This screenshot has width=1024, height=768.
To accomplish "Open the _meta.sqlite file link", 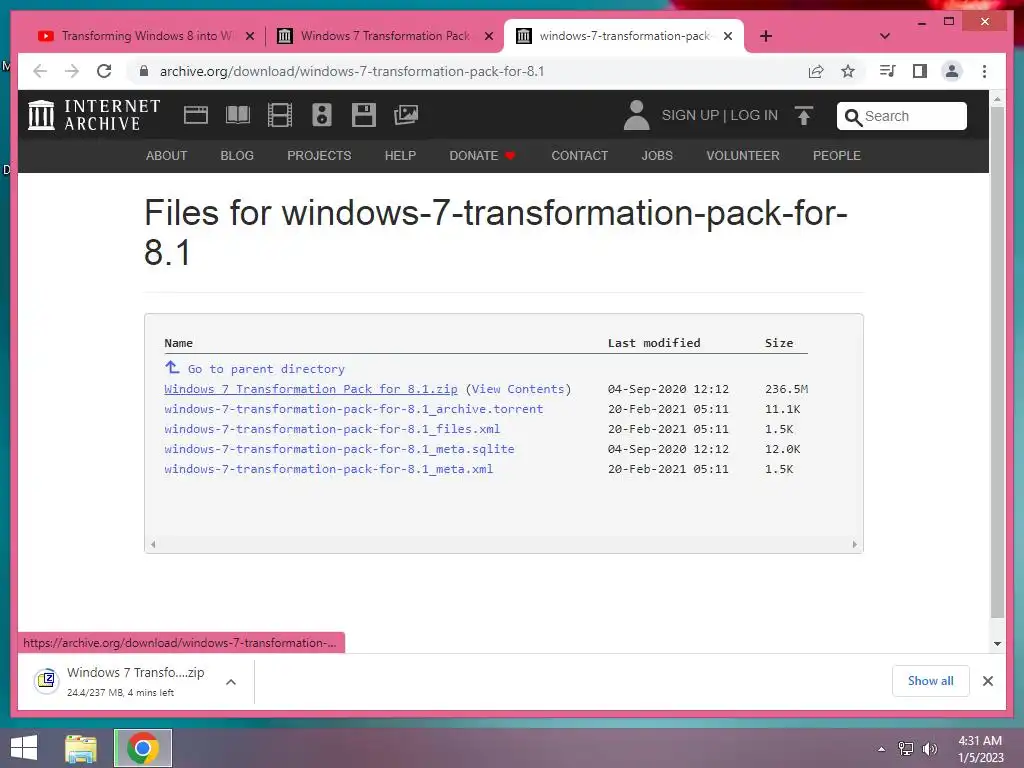I will pos(339,449).
